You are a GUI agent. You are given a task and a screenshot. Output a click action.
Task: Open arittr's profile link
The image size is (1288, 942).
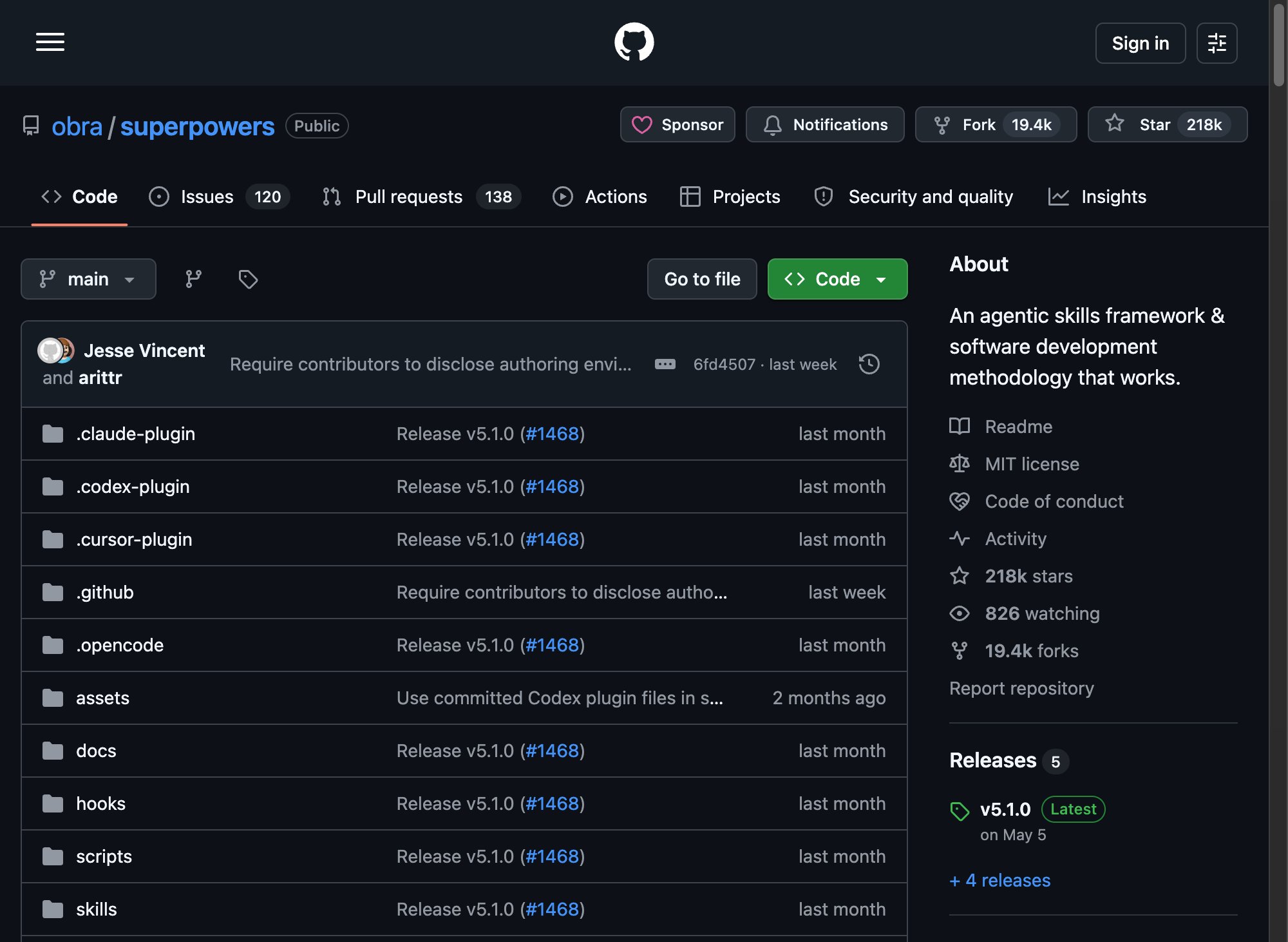click(x=100, y=378)
